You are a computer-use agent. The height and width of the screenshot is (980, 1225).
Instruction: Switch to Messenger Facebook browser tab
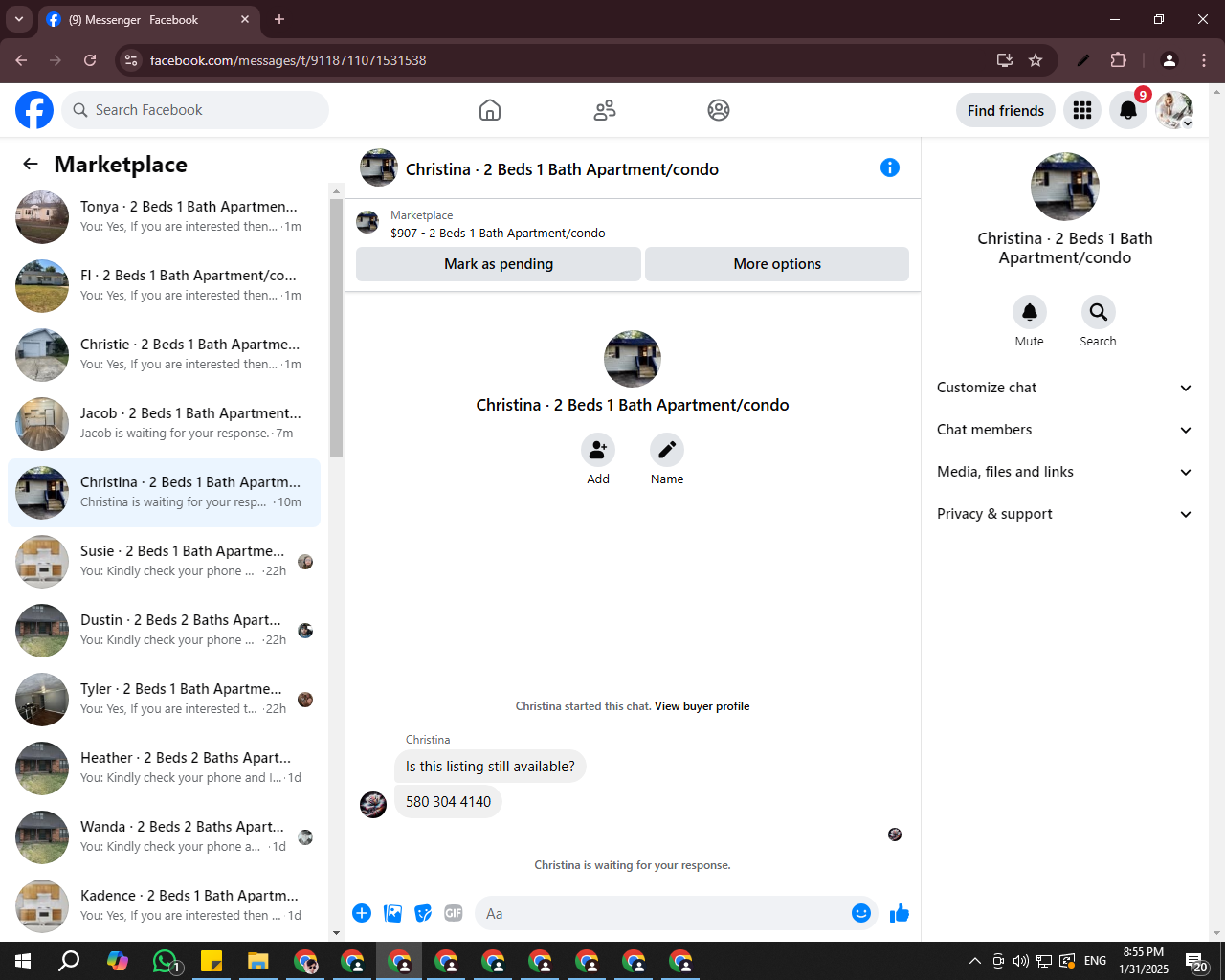pyautogui.click(x=148, y=19)
